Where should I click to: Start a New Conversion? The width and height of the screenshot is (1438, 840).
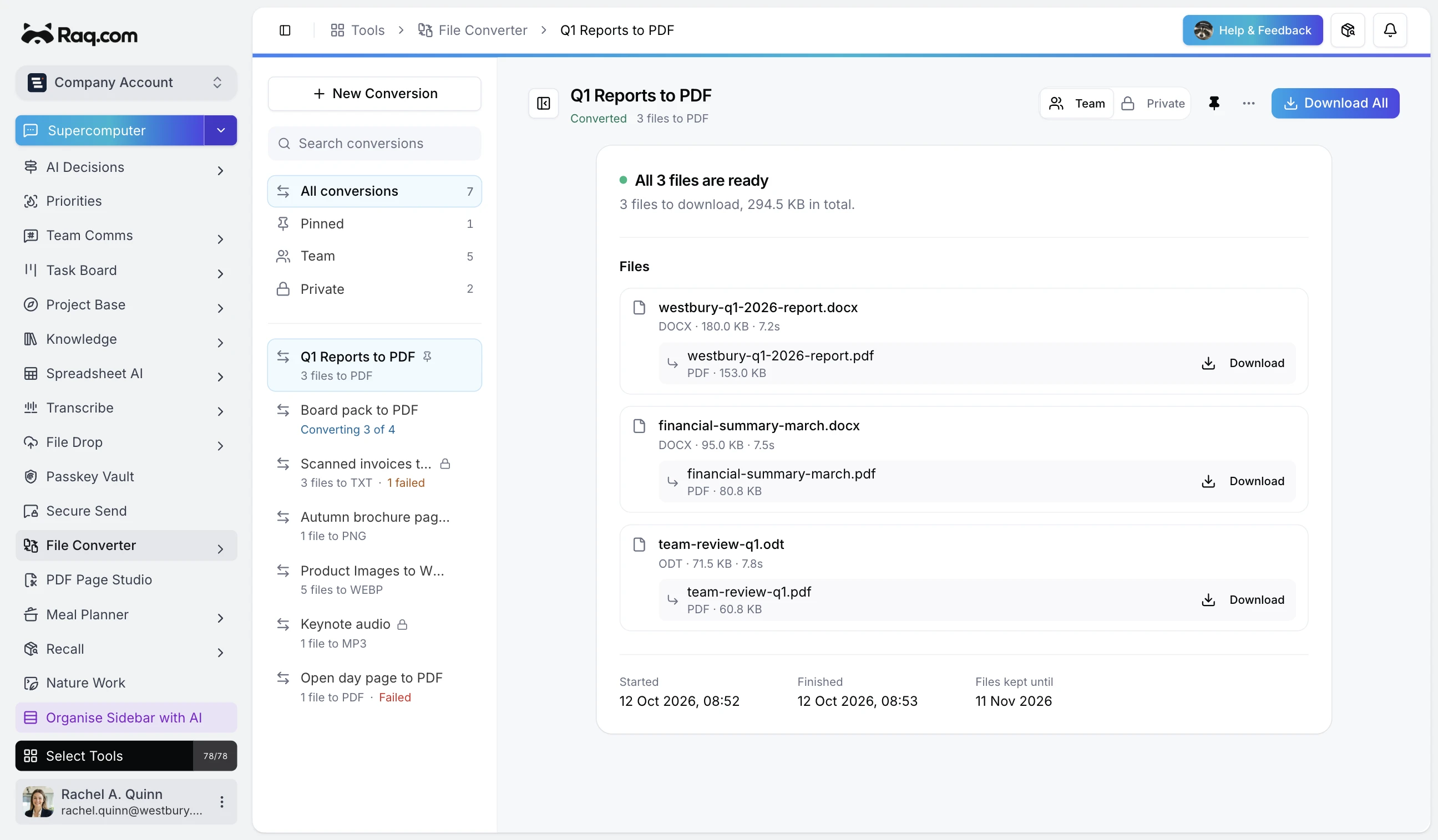[x=374, y=94]
